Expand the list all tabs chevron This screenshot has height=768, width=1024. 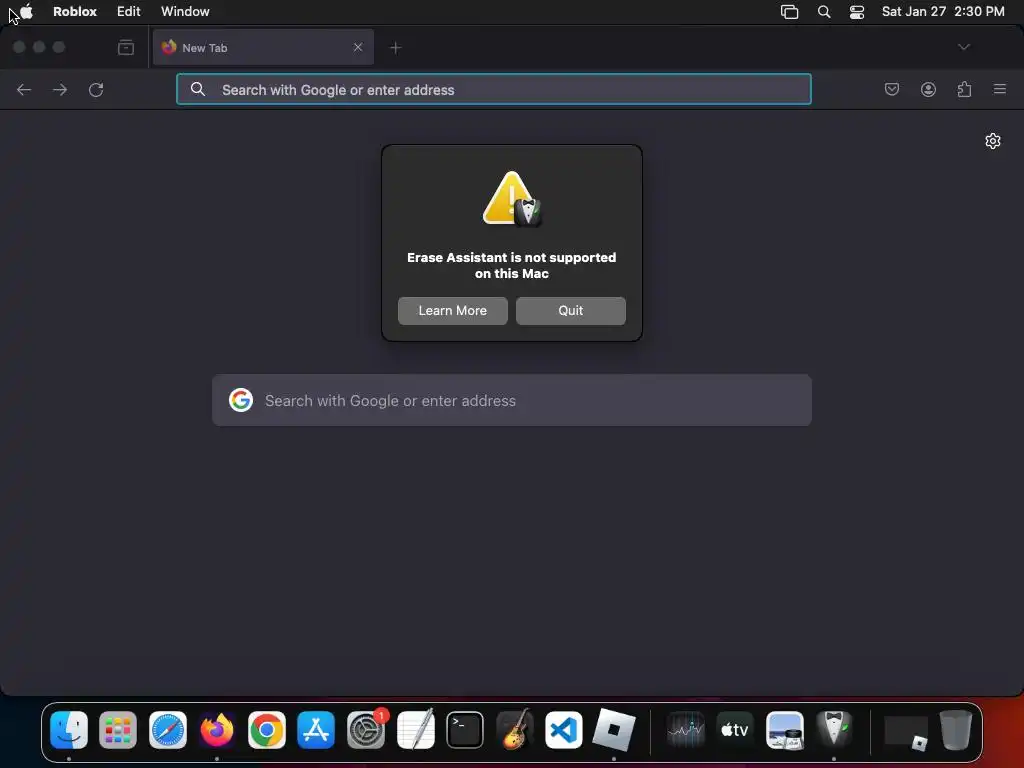click(x=963, y=47)
